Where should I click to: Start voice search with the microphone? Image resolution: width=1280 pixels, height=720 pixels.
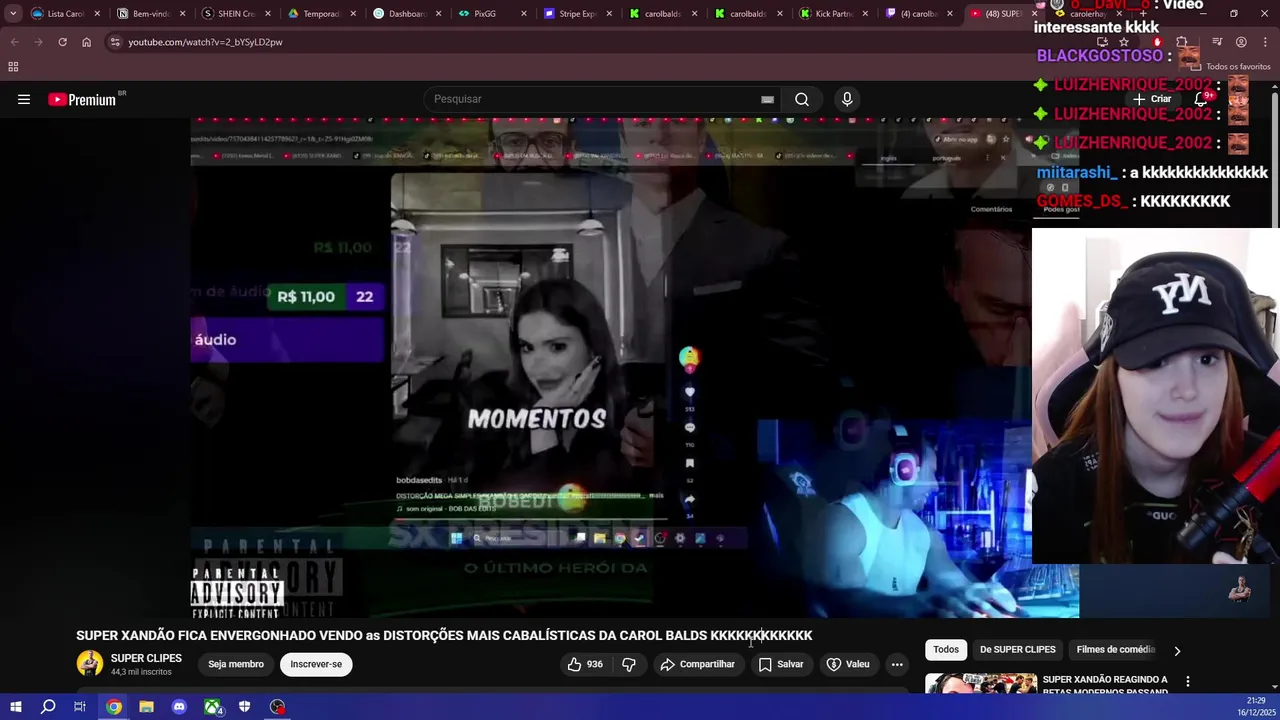[x=847, y=99]
